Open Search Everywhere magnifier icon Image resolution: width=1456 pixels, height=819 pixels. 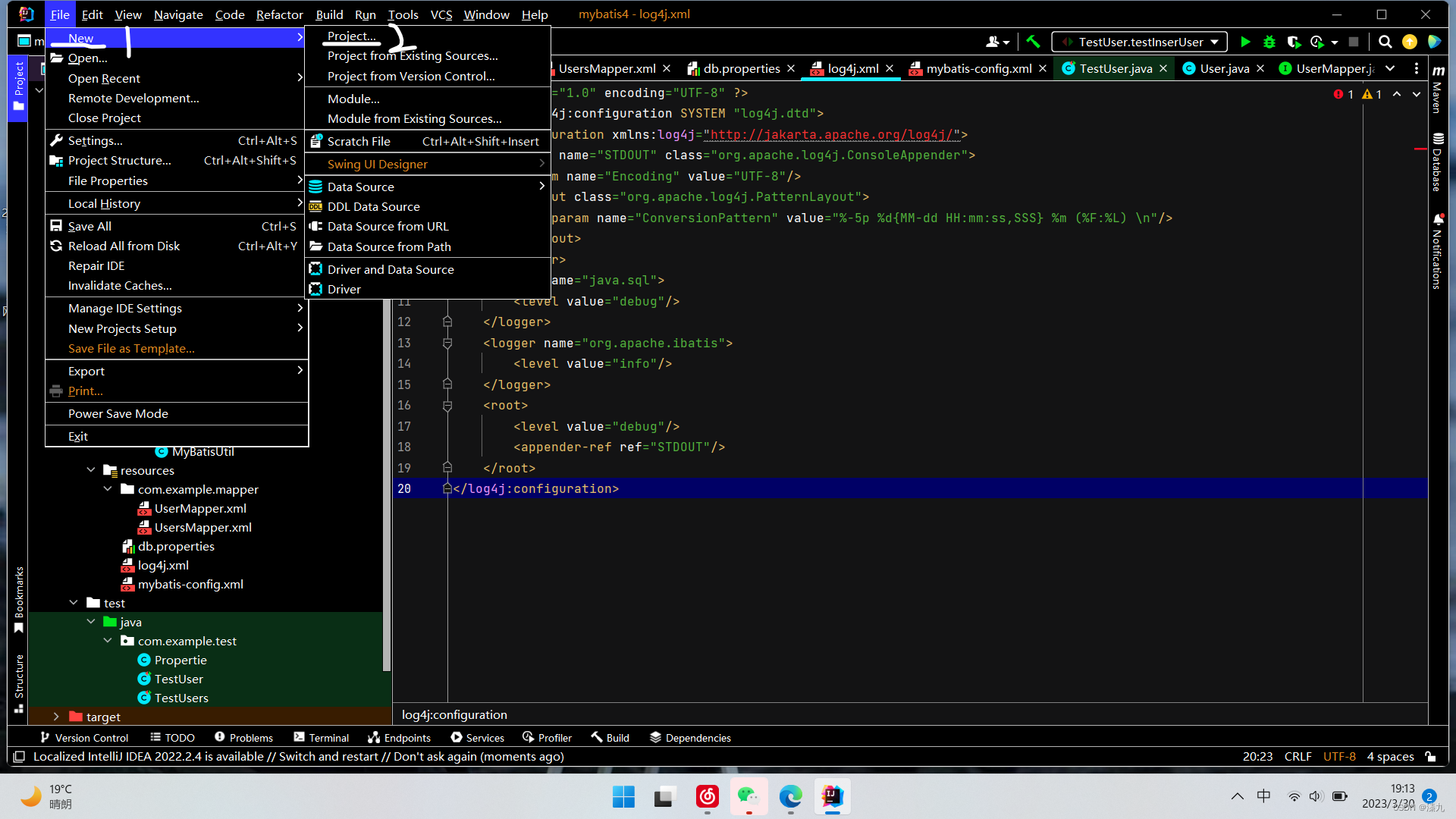point(1385,42)
